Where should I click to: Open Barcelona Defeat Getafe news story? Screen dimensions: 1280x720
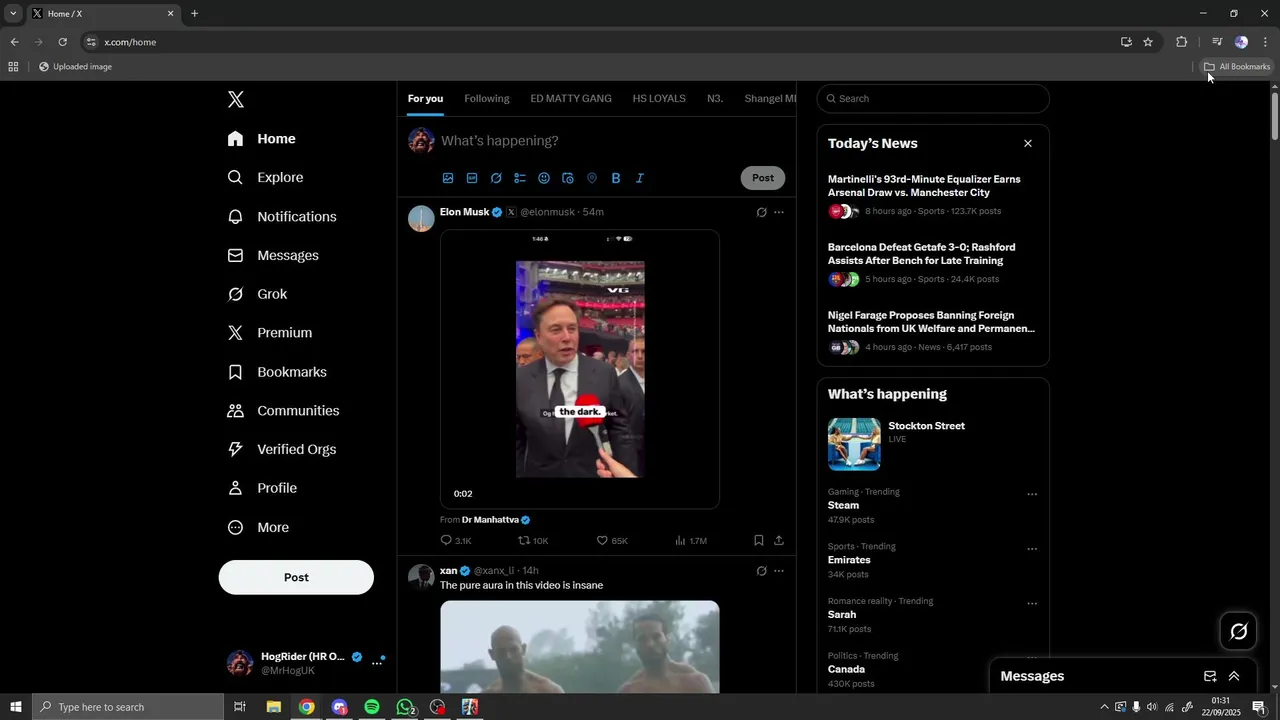point(921,254)
